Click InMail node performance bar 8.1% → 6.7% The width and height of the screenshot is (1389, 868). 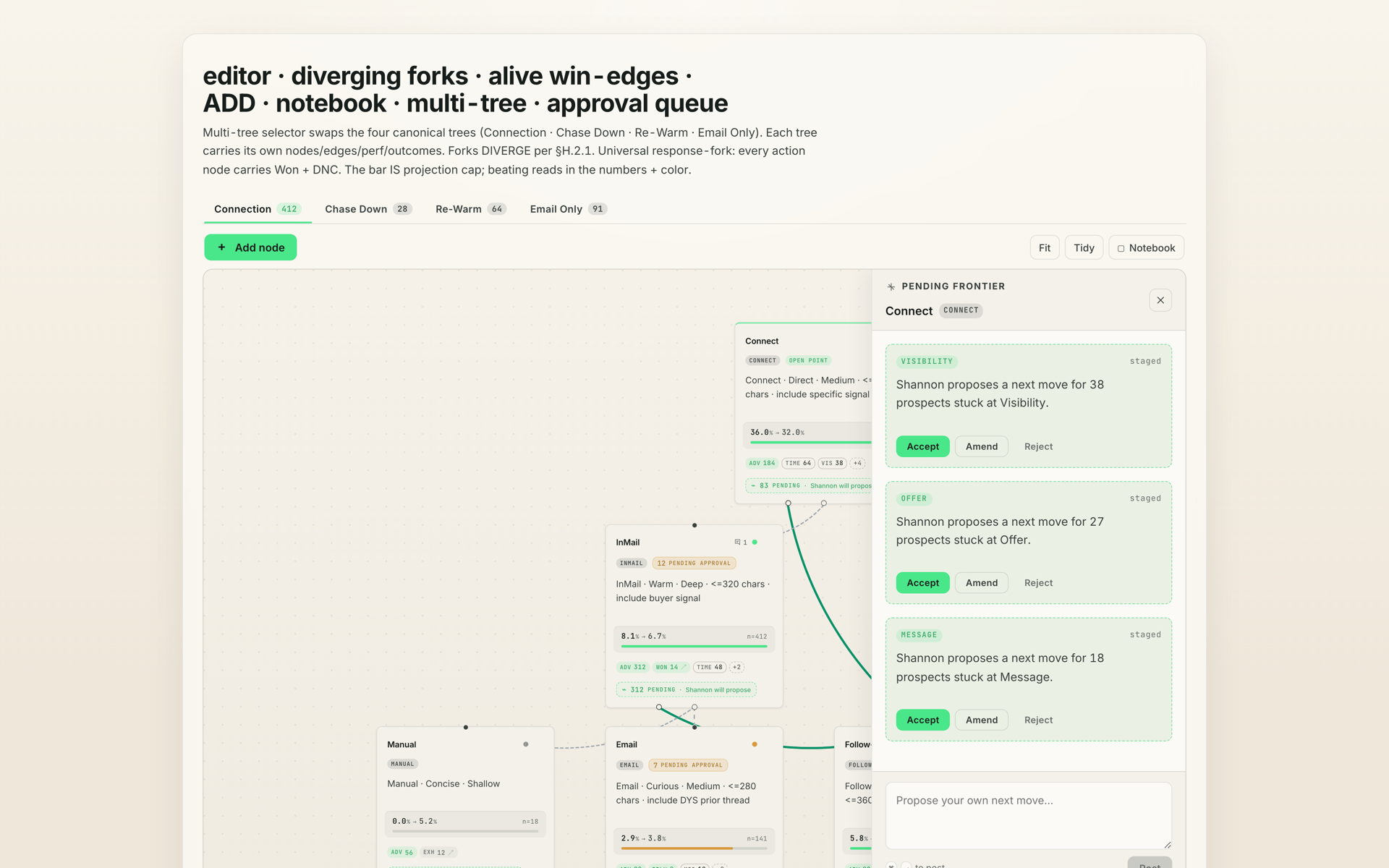point(694,638)
